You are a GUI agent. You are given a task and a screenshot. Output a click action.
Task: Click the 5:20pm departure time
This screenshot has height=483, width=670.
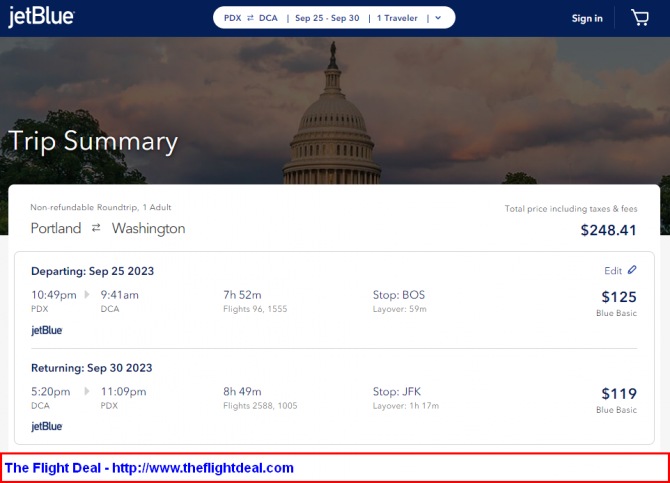(50, 392)
